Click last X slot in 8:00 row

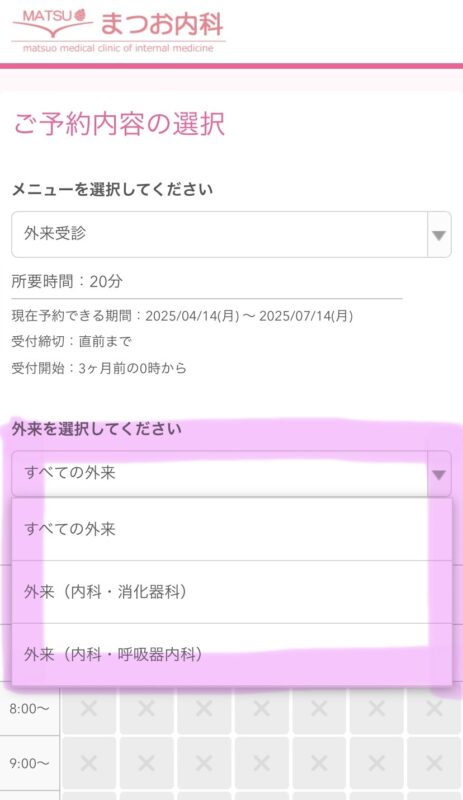tap(434, 708)
